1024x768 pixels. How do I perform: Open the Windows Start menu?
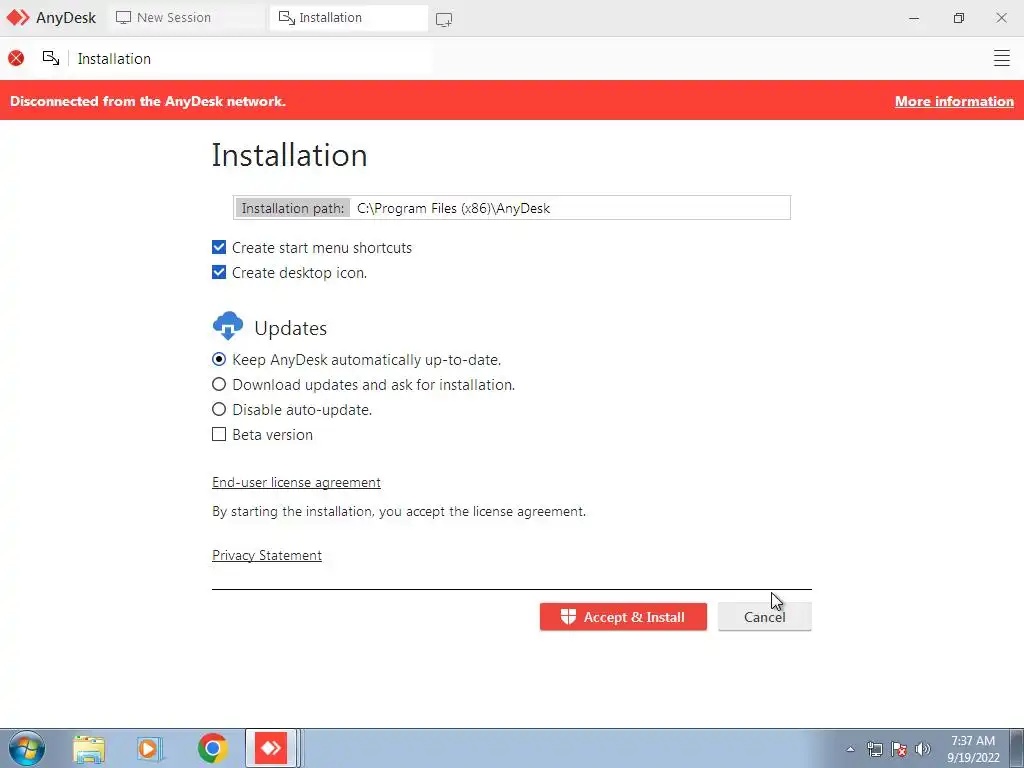coord(27,748)
